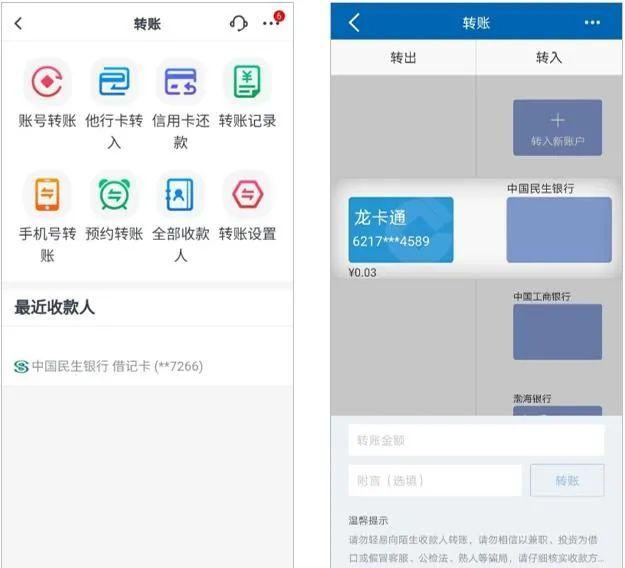Viewport: 625px width, 568px height.
Task: Open 全部收款人 all payees icon
Action: [181, 195]
